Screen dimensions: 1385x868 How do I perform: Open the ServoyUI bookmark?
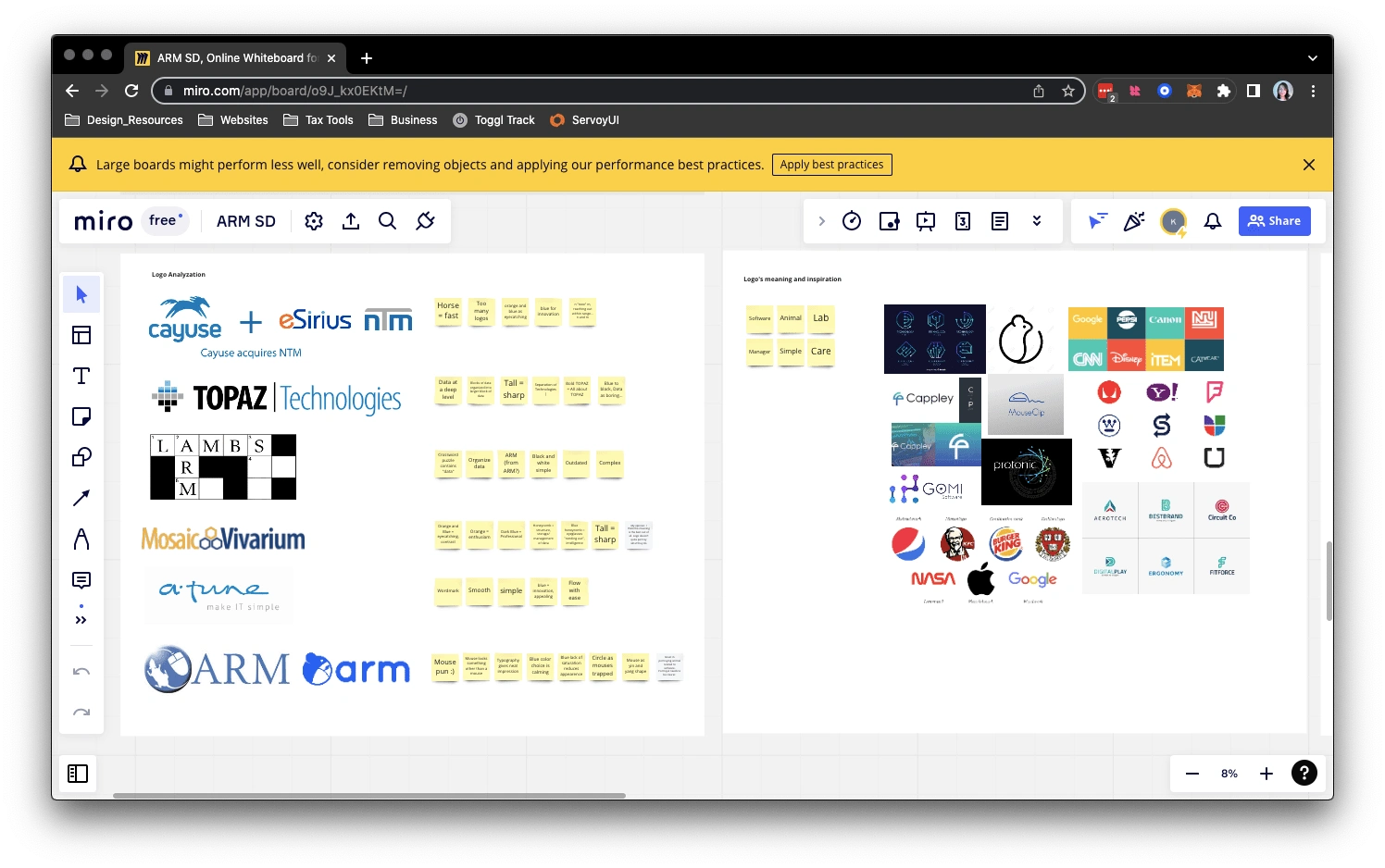[585, 120]
